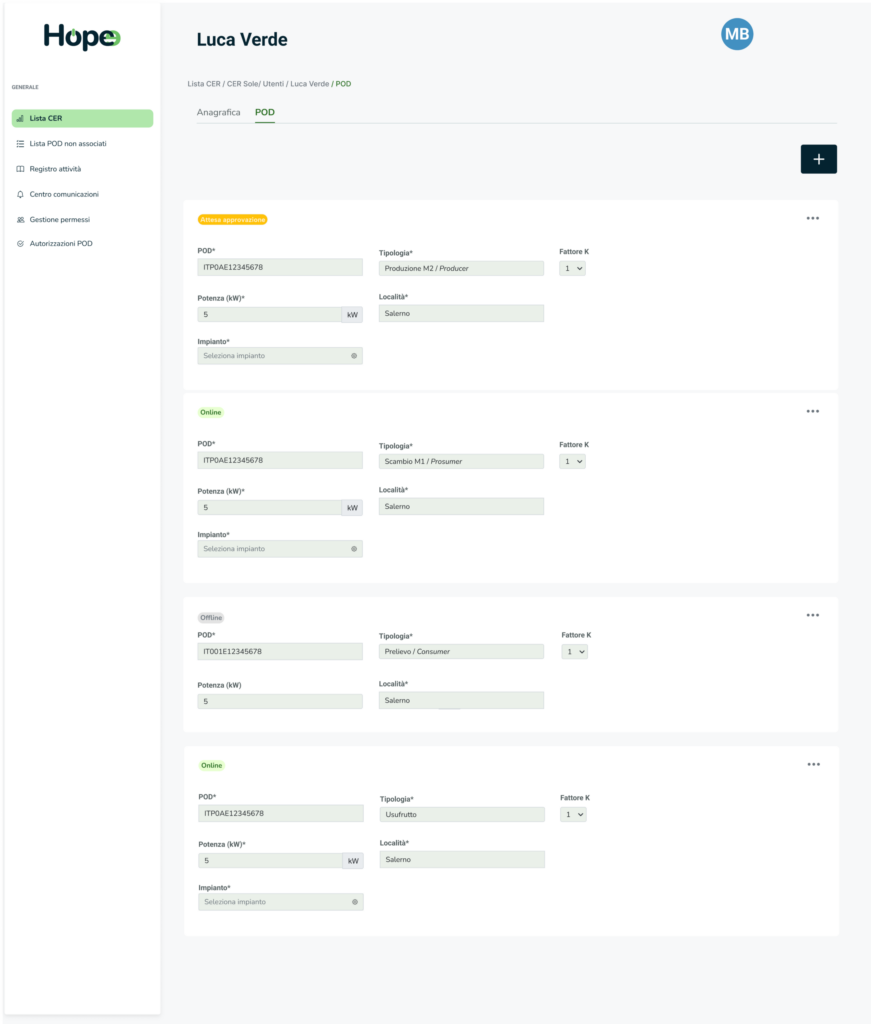The width and height of the screenshot is (871, 1024).
Task: Open Utenti breadcrumb link
Action: [274, 84]
